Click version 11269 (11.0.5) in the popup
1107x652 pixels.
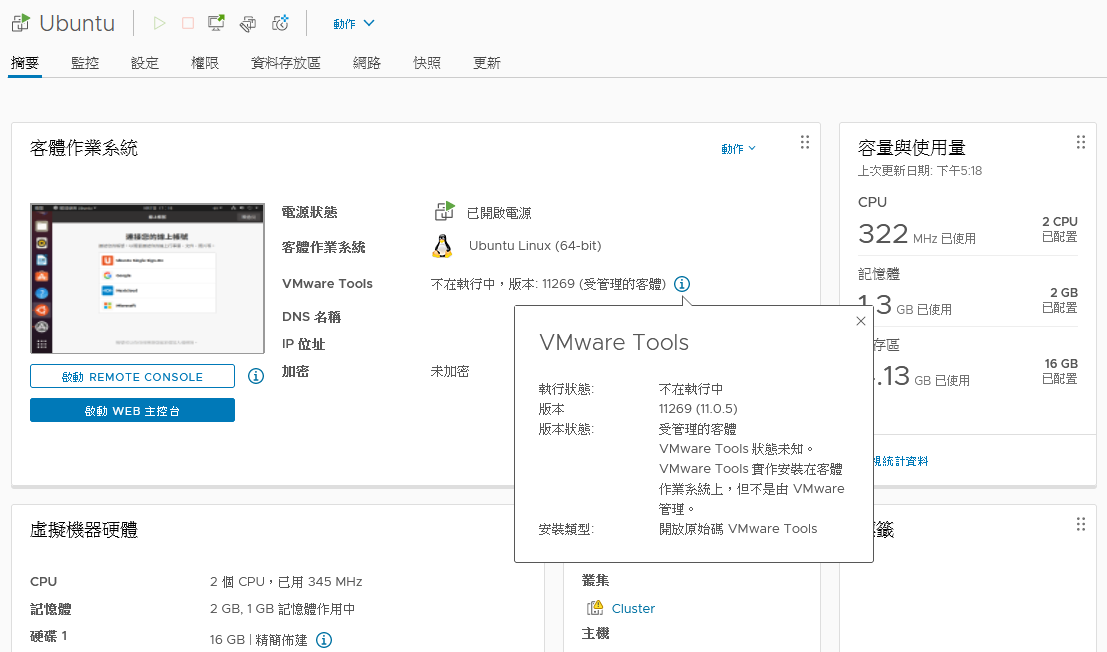(698, 409)
